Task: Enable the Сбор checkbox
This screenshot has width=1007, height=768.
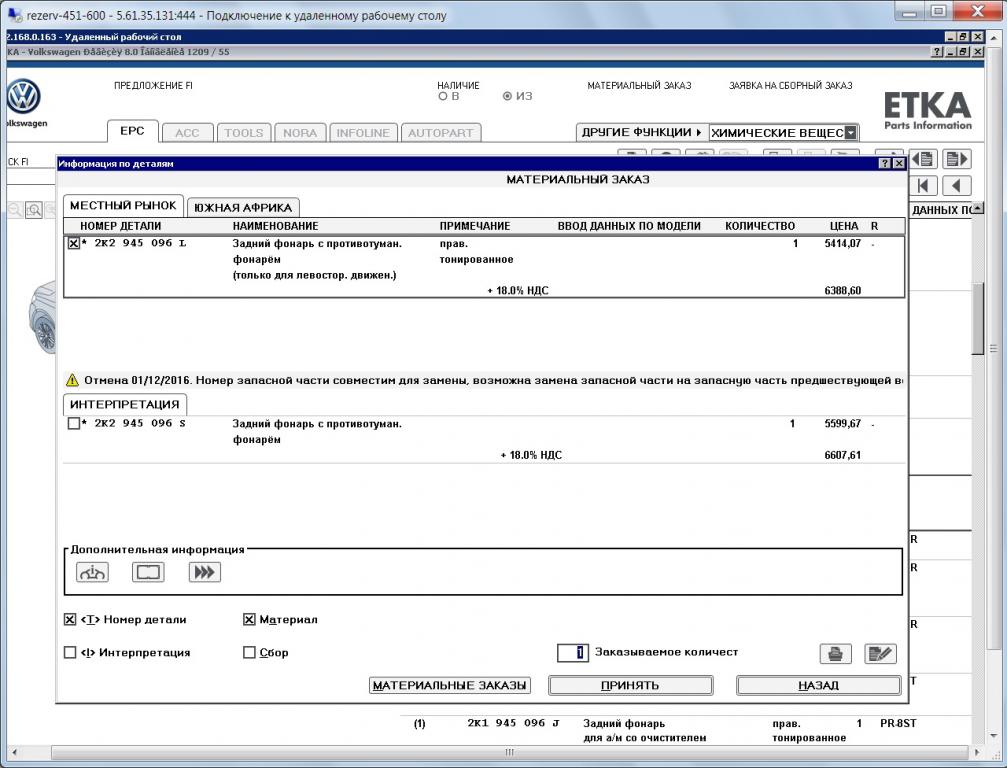Action: tap(249, 652)
